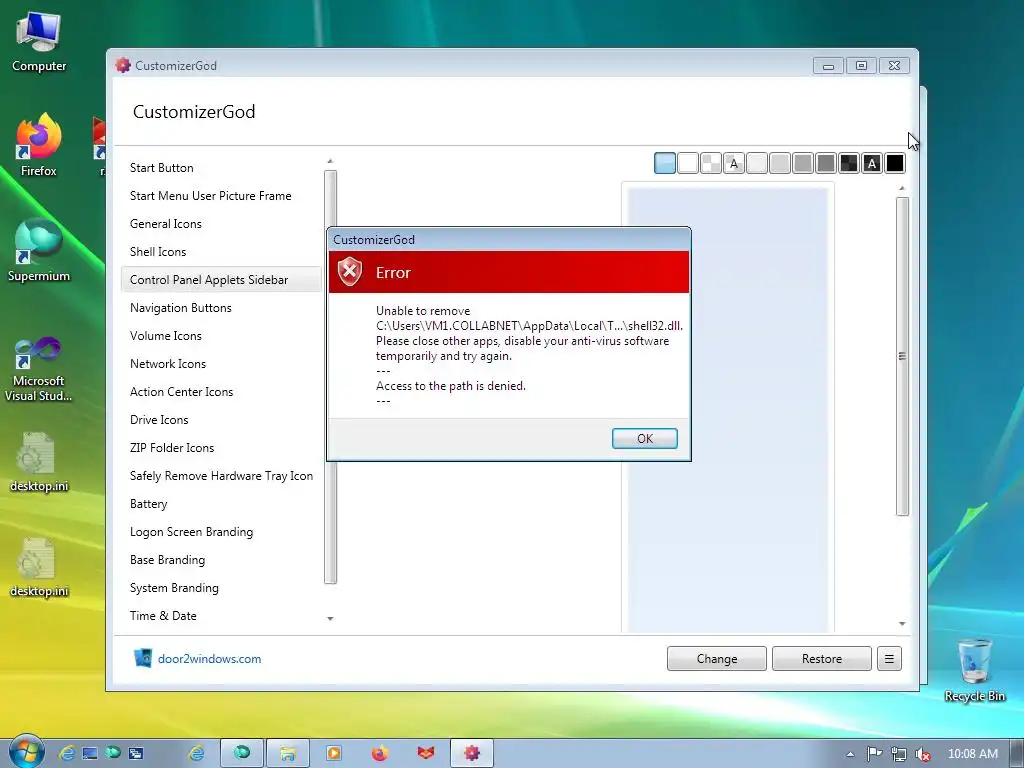Click the Change button

point(716,658)
